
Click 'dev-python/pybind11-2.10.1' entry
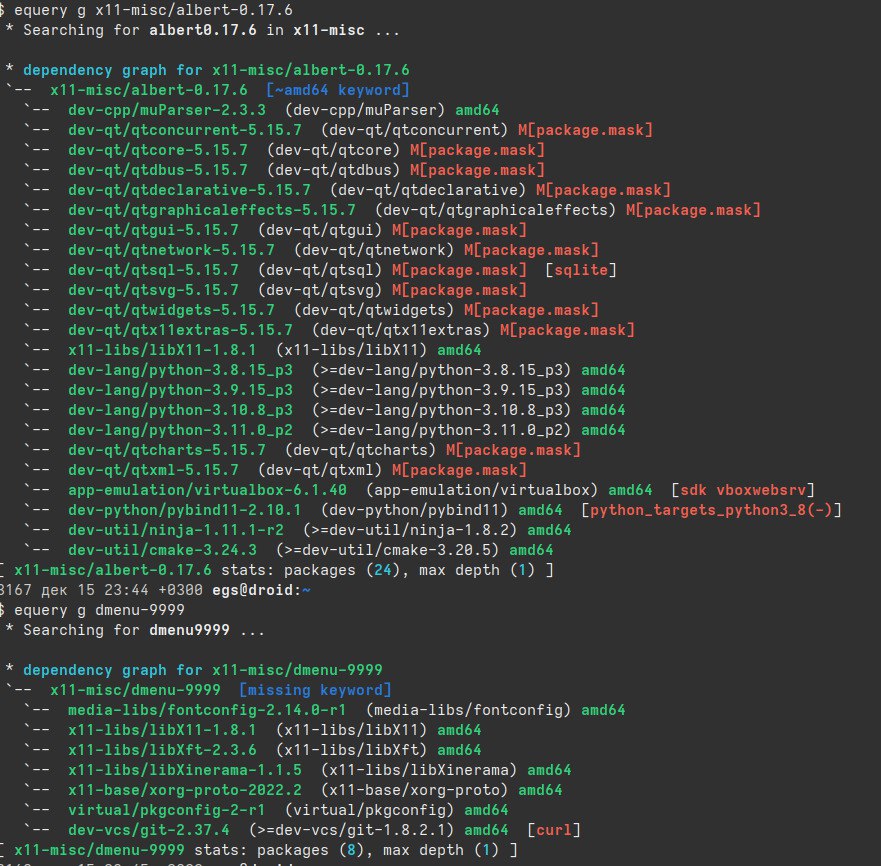[x=185, y=510]
